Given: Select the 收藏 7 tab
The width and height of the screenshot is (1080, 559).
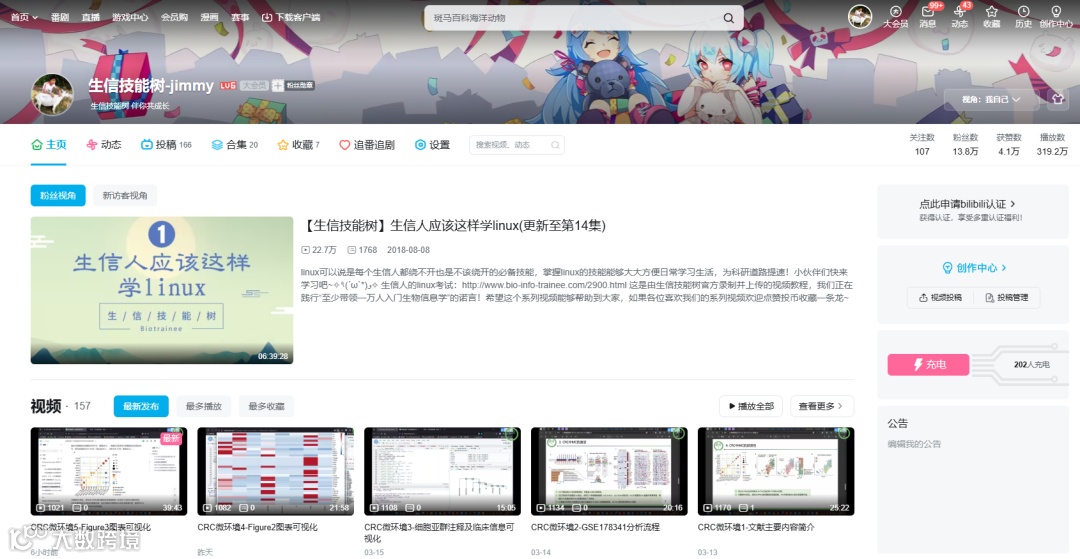Looking at the screenshot, I should coord(298,145).
